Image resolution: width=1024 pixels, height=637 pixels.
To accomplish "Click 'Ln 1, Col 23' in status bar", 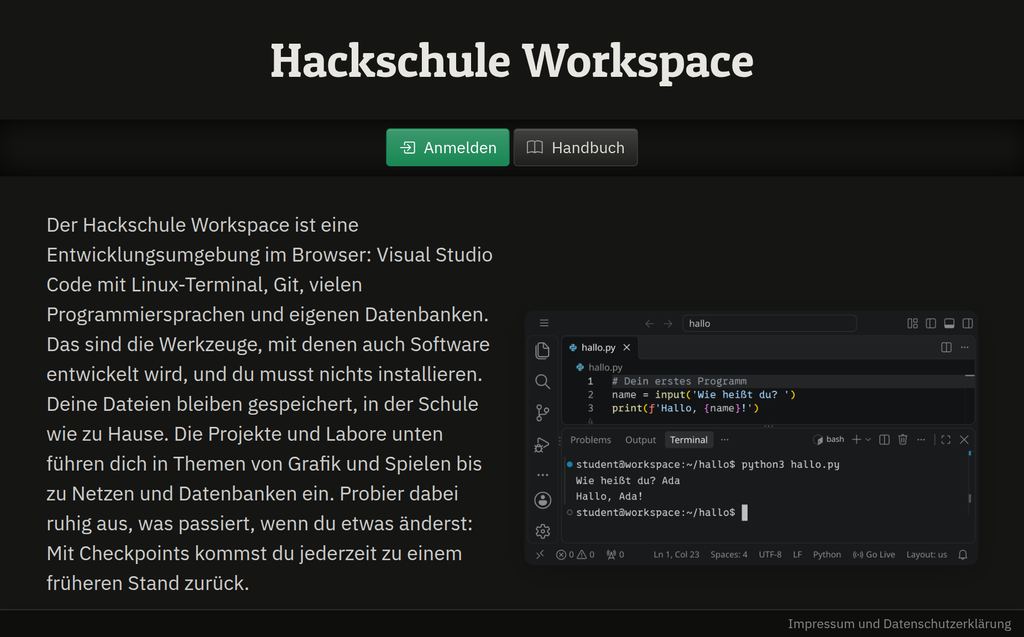I will click(676, 555).
